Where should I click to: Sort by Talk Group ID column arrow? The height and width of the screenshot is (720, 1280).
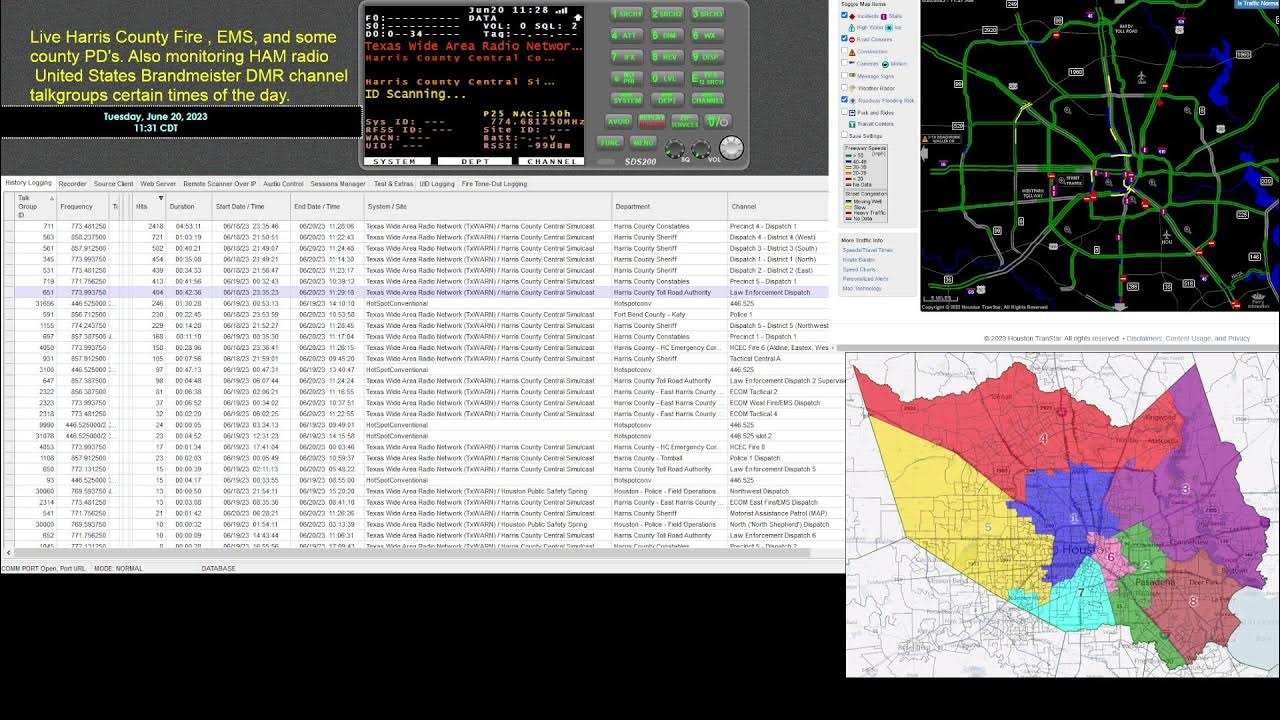click(x=51, y=198)
